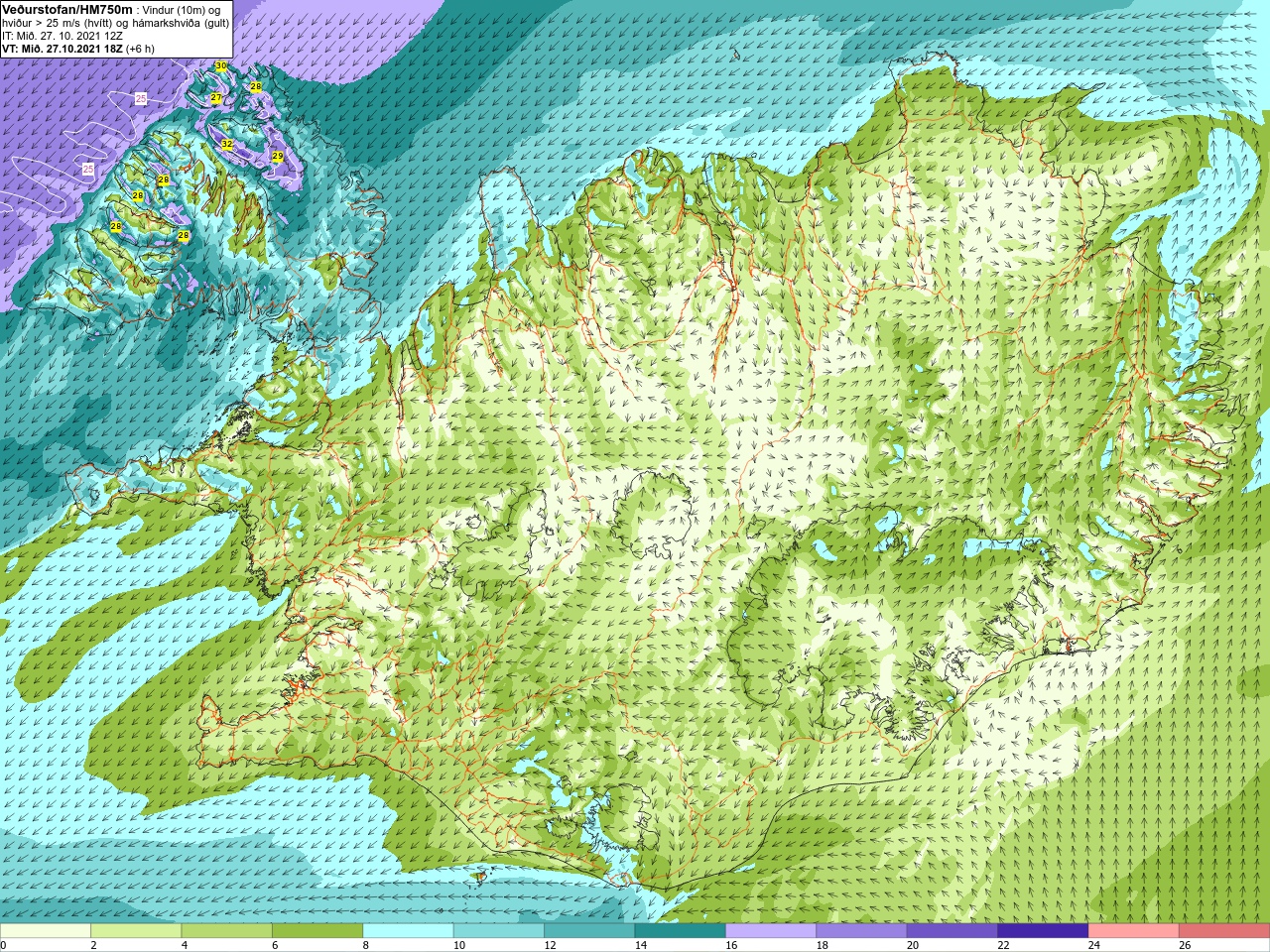This screenshot has width=1270, height=952.
Task: Pick the 4–6 m/s green legend swatch
Action: coord(227,931)
